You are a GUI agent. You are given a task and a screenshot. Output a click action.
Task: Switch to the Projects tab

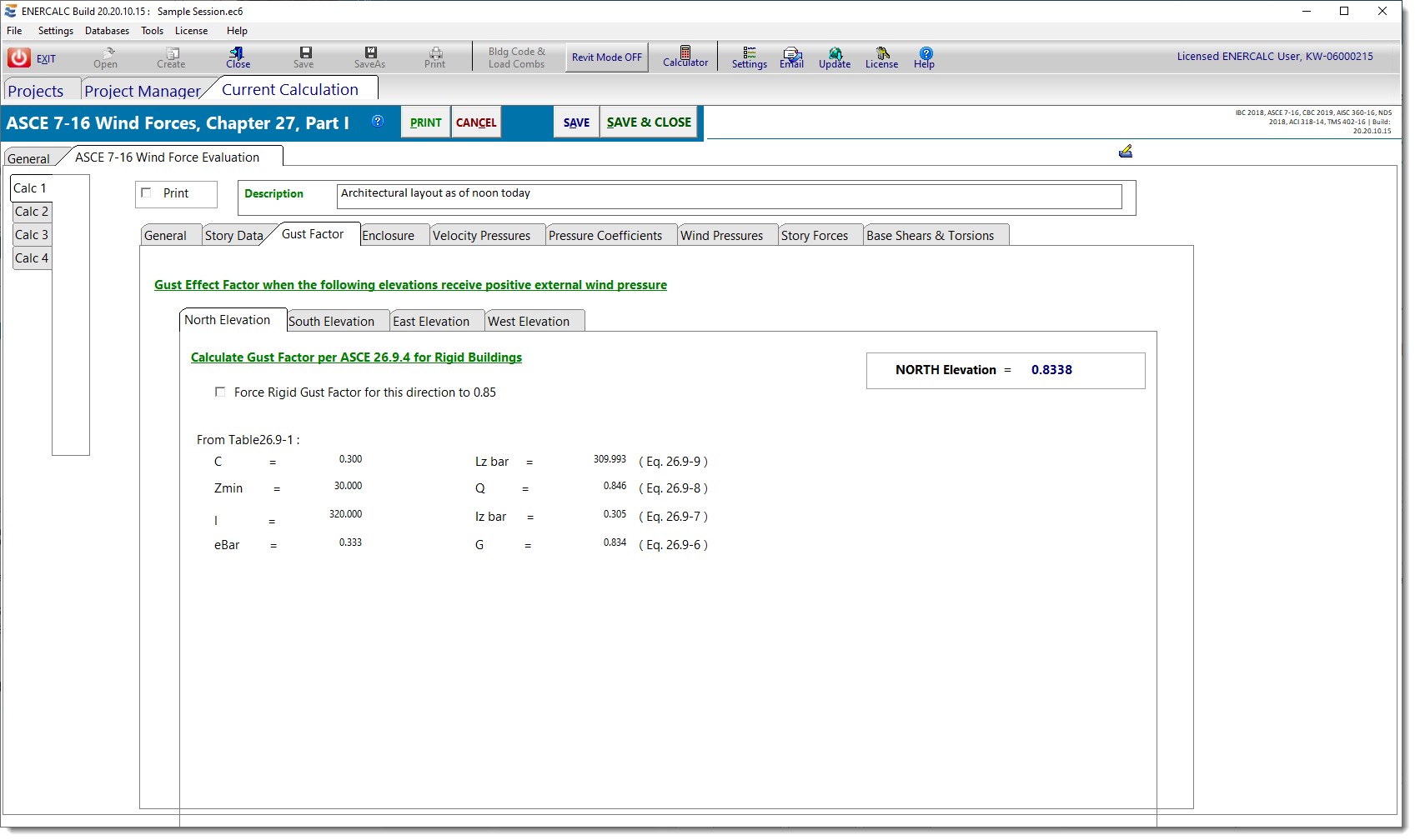(36, 90)
